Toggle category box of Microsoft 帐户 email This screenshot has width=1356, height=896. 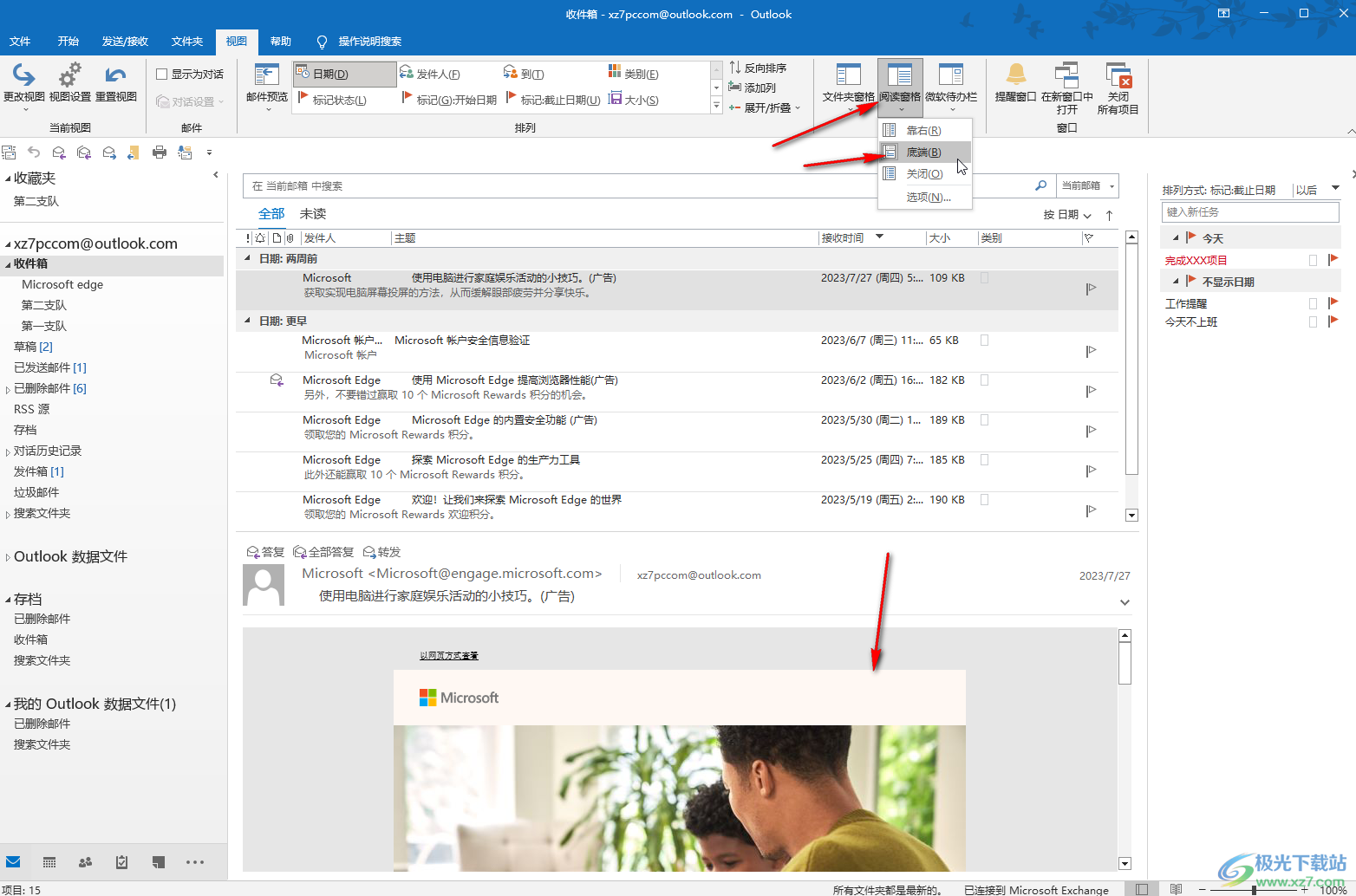(x=985, y=341)
